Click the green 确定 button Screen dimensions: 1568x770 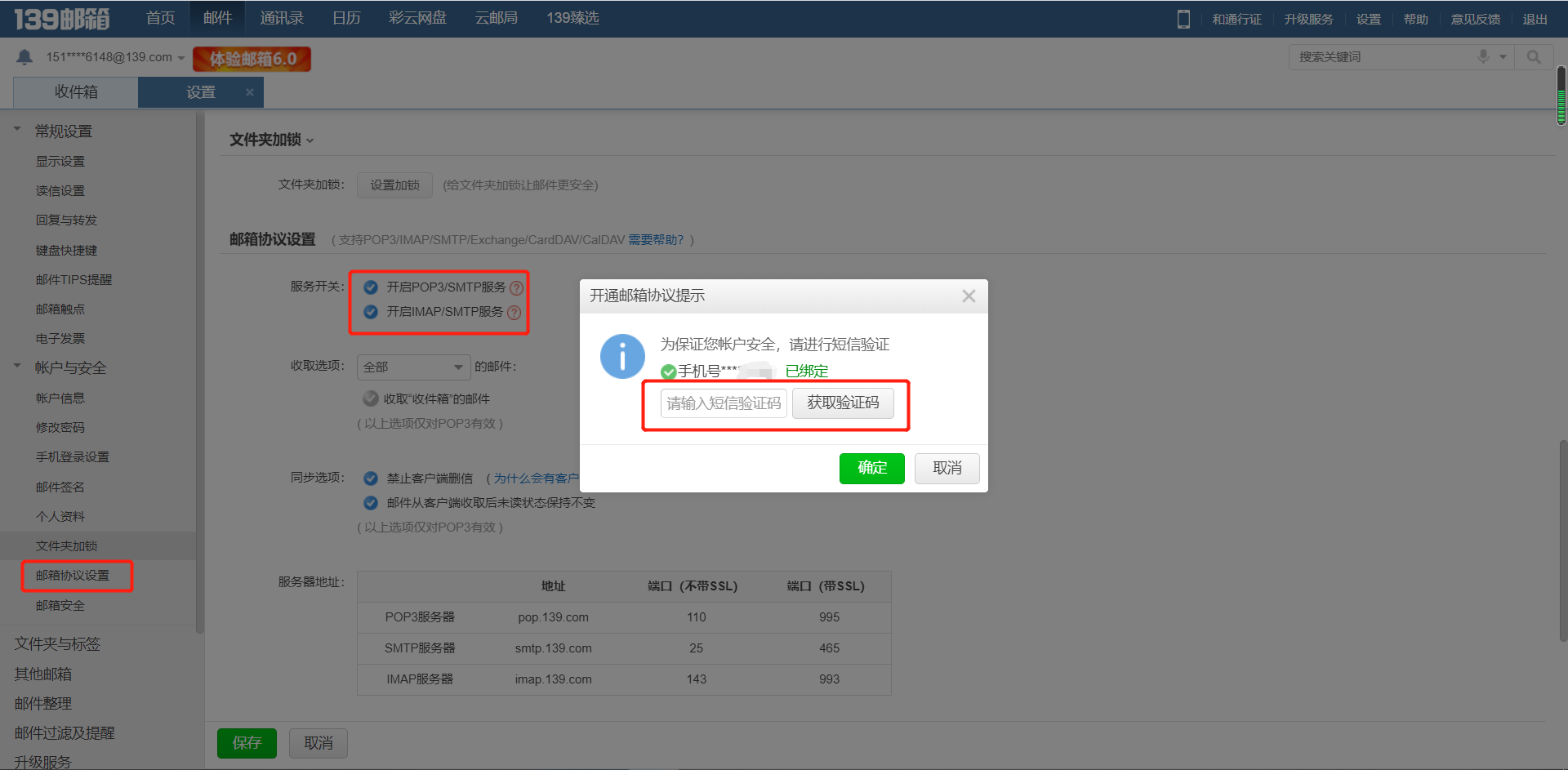[871, 468]
